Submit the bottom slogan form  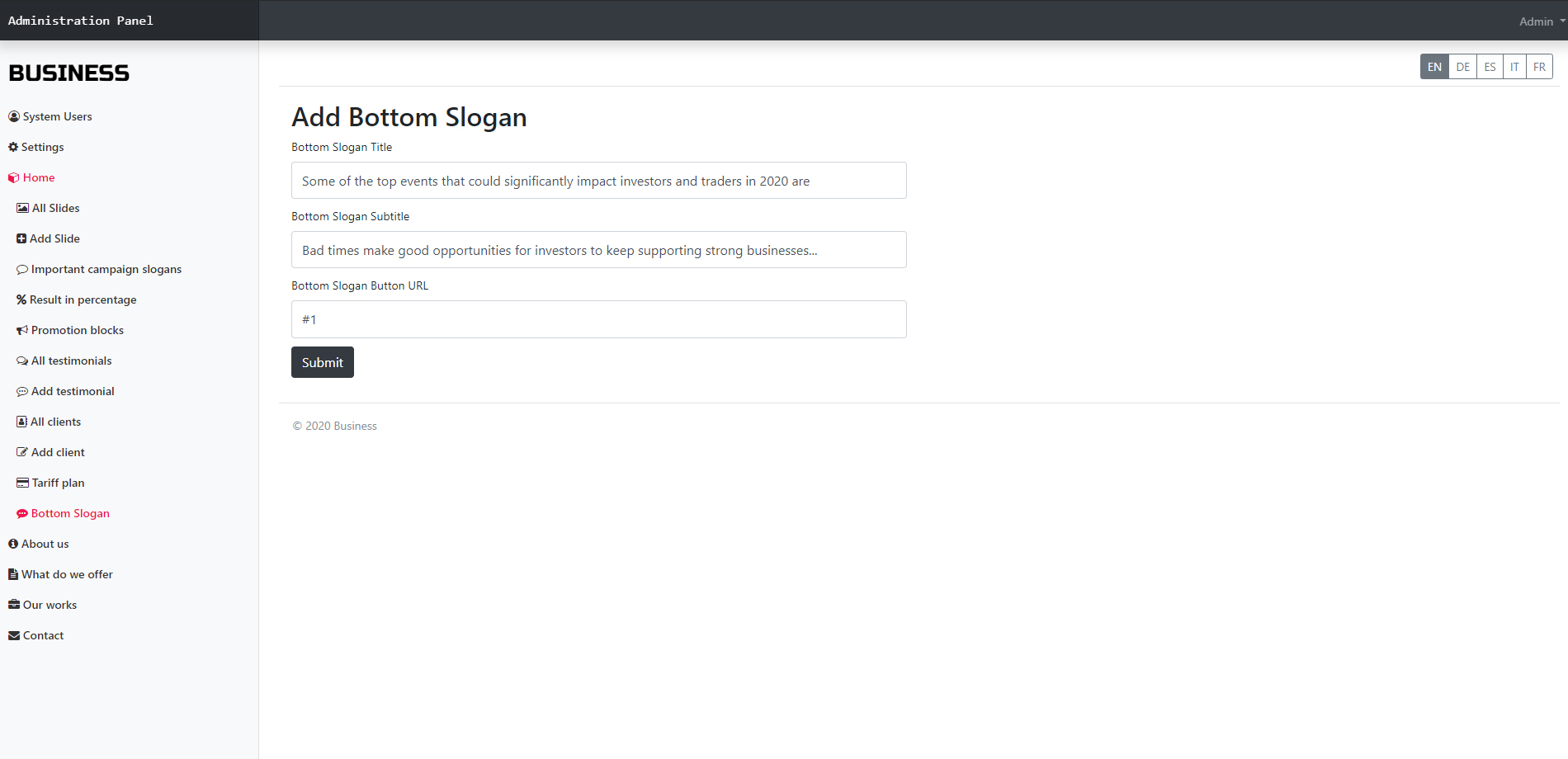(x=323, y=362)
